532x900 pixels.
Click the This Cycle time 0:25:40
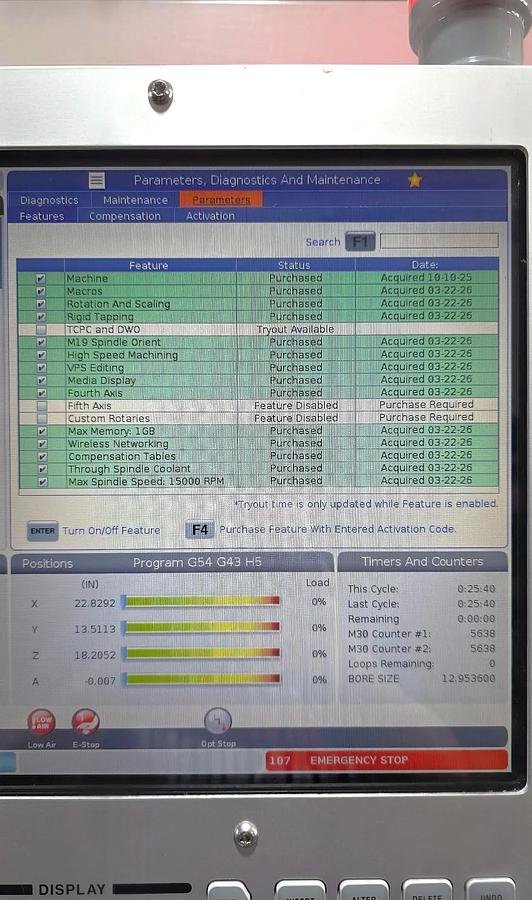coord(476,589)
